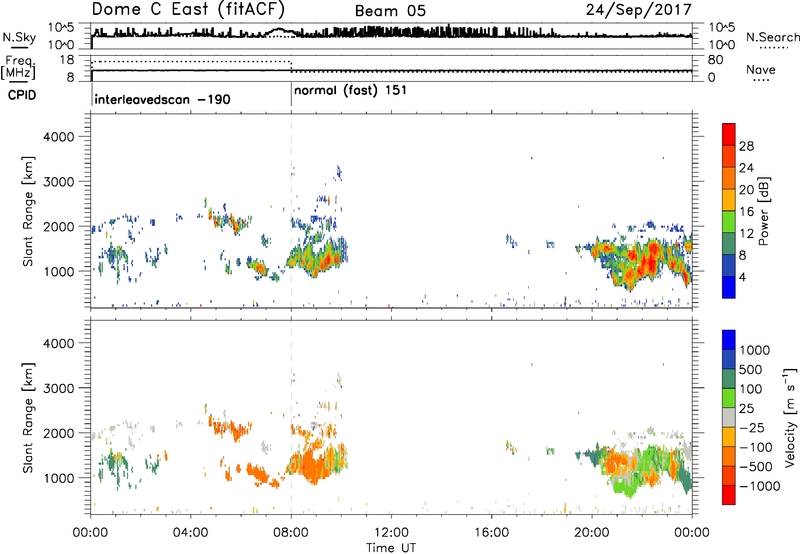Click 'interleavedscan -190' mode text
This screenshot has height=554, width=800.
tap(162, 99)
